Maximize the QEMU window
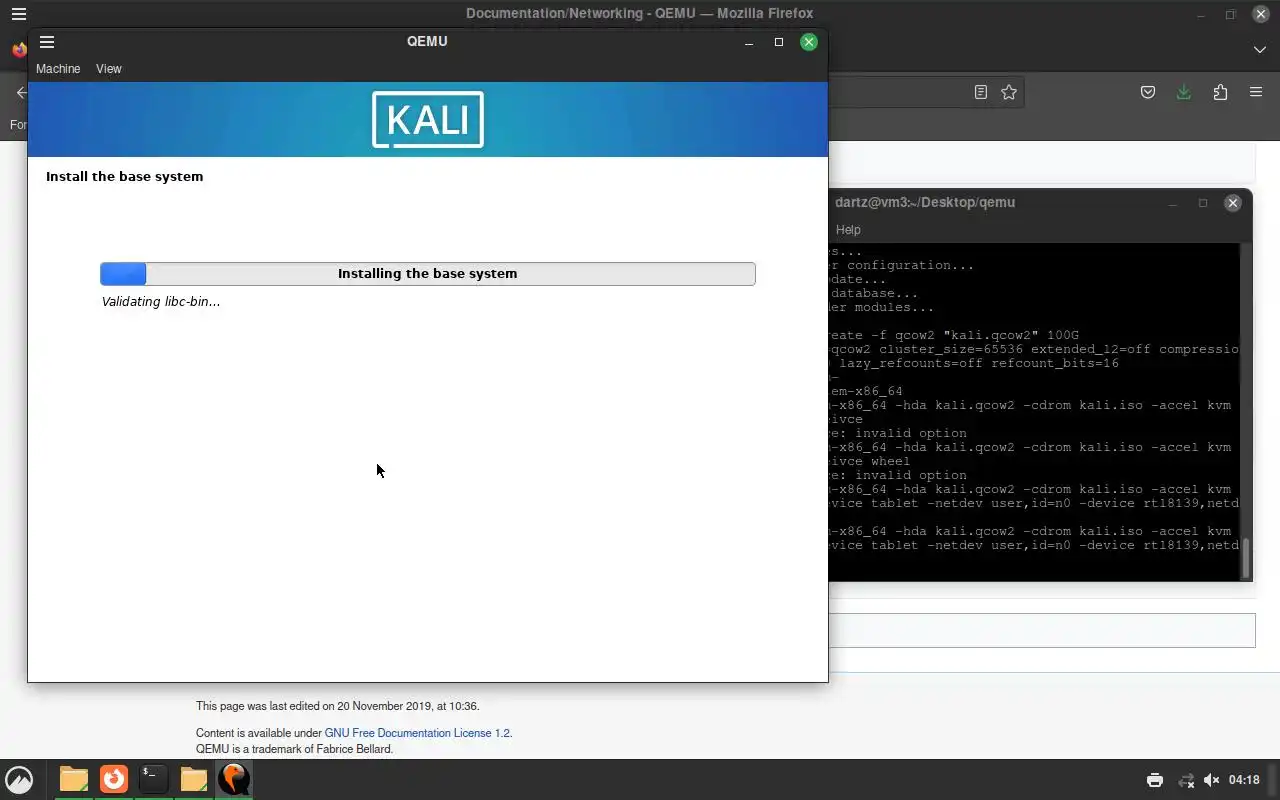 click(x=779, y=42)
